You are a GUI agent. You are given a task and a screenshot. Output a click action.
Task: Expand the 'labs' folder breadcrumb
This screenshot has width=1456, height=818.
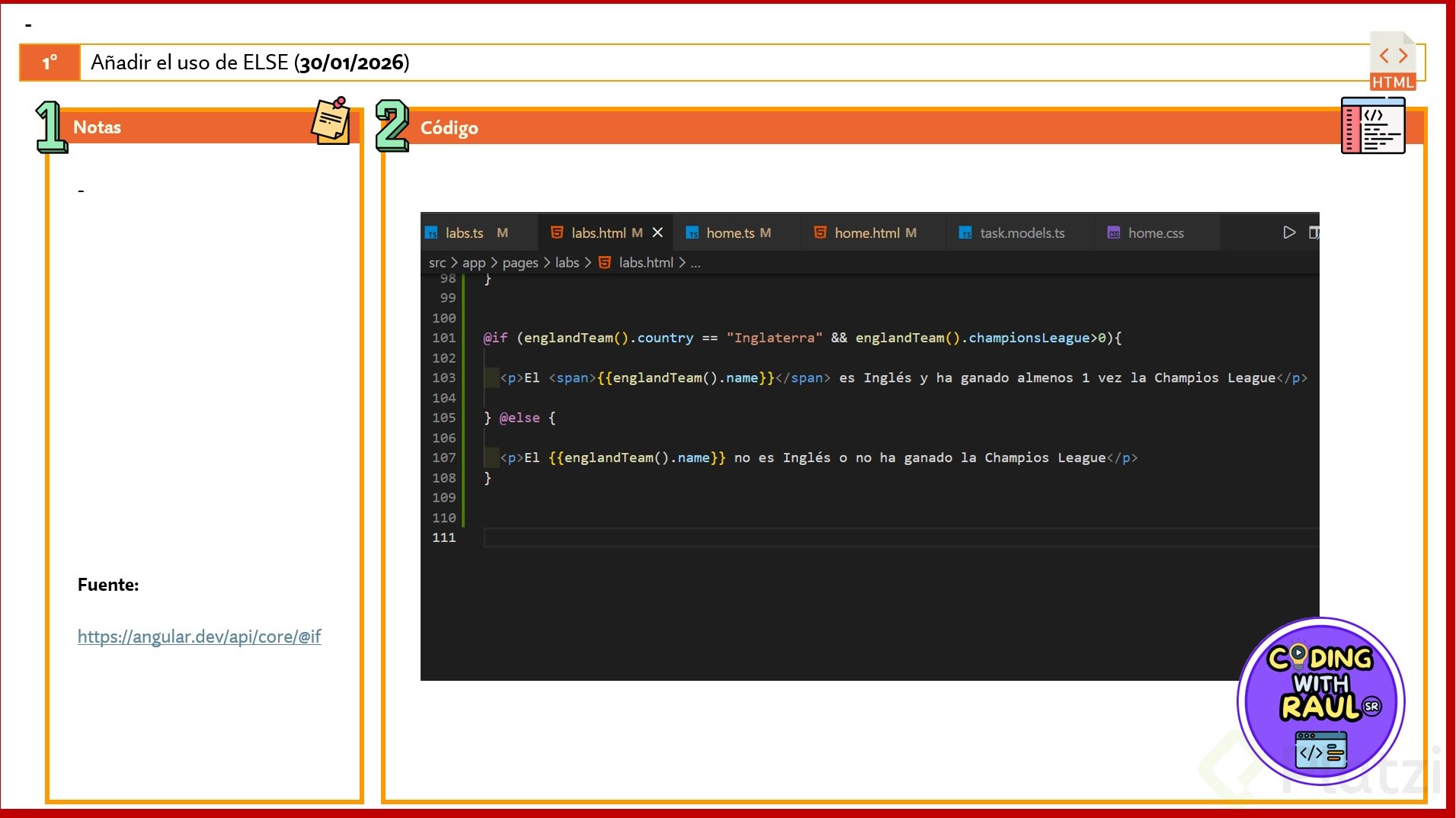pos(567,263)
